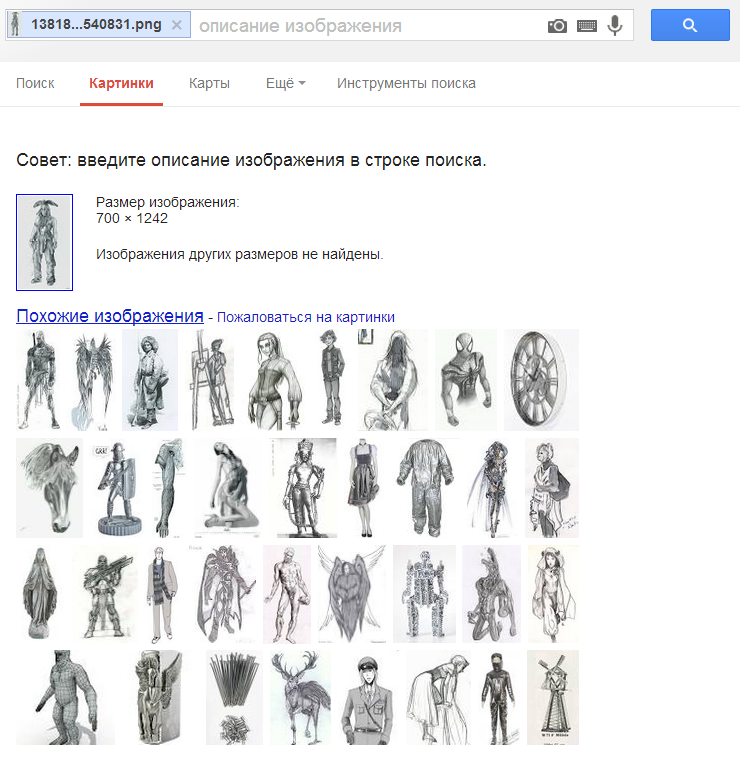Click the search box description field
Image resolution: width=740 pixels, height=783 pixels.
point(365,26)
